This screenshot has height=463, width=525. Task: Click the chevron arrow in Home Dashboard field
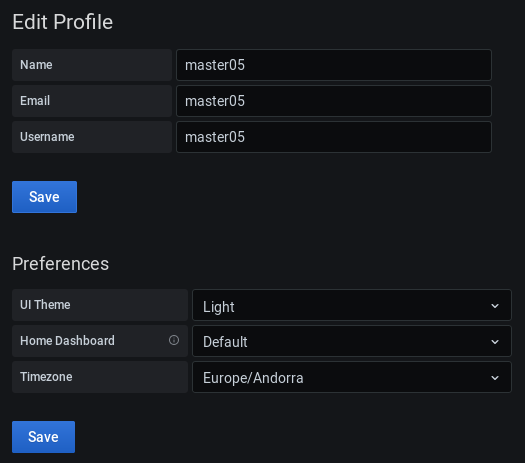point(495,342)
